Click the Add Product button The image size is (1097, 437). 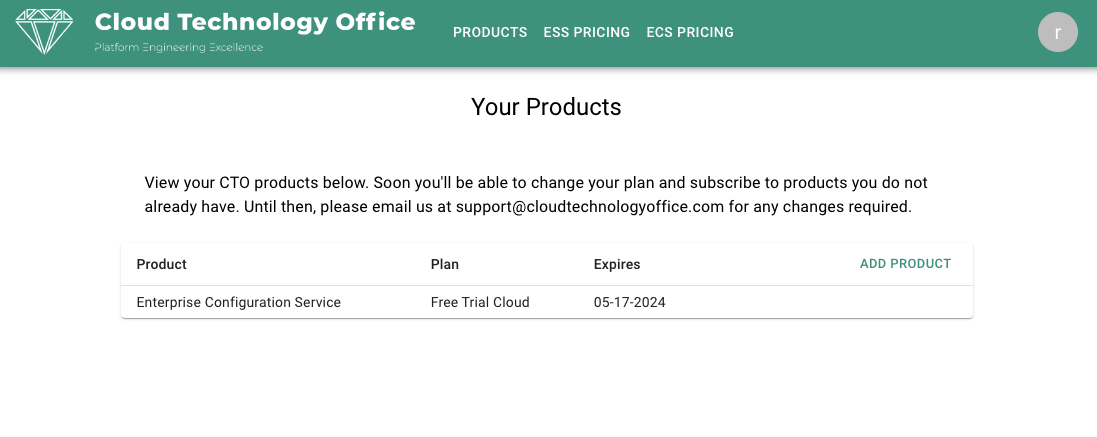(x=905, y=264)
